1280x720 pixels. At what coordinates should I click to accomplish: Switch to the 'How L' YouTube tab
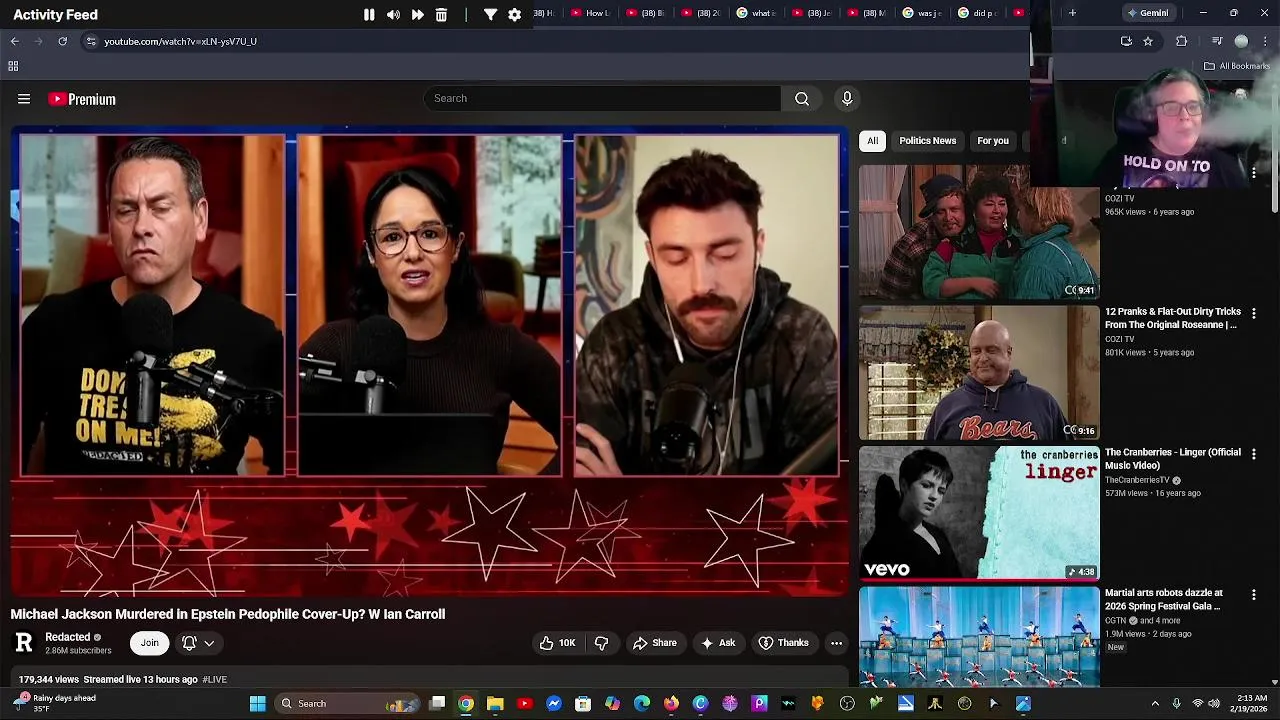click(x=591, y=13)
